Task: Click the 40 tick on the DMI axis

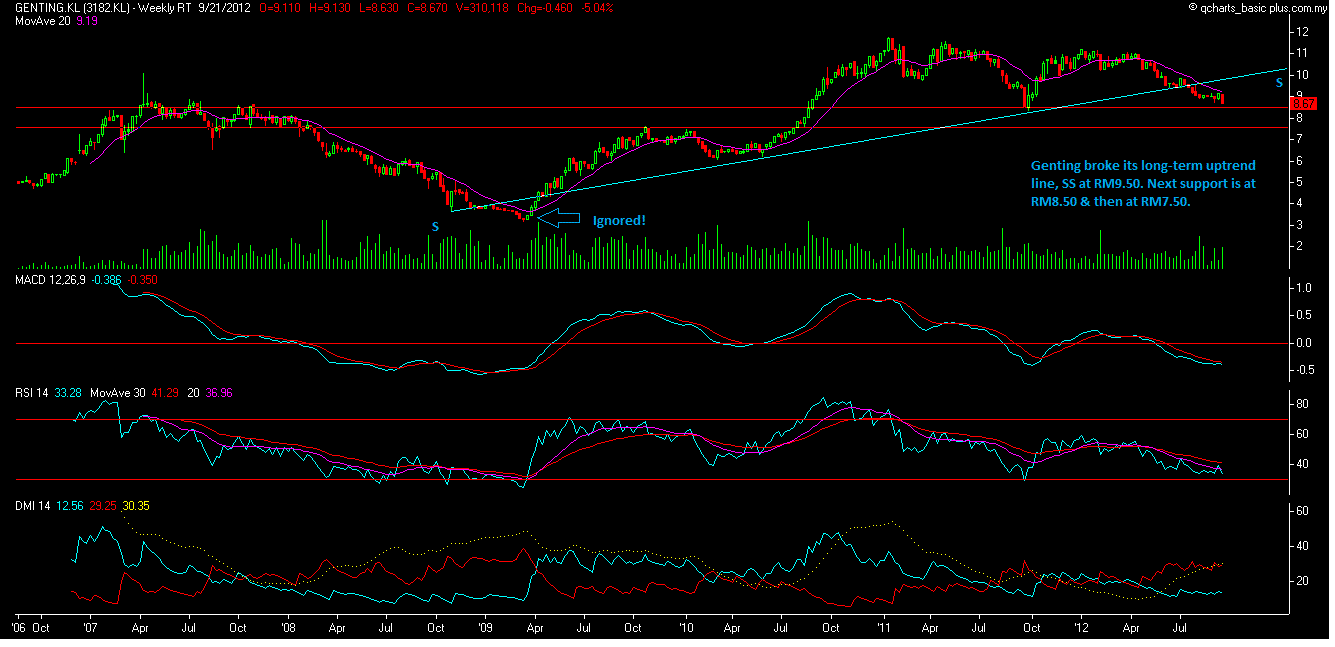Action: click(1304, 545)
